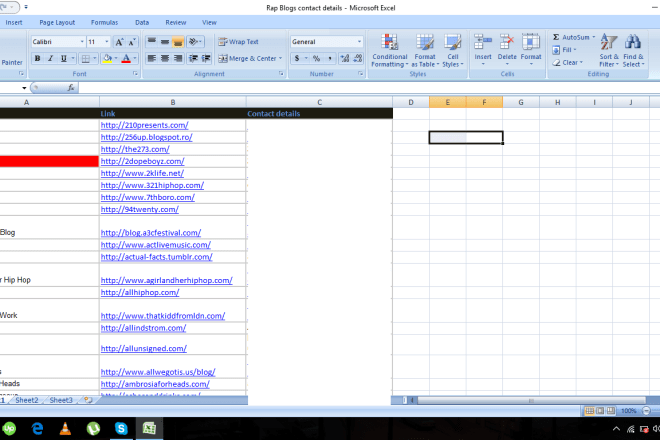660x440 pixels.
Task: Open Sort & Filter options
Action: tap(609, 51)
